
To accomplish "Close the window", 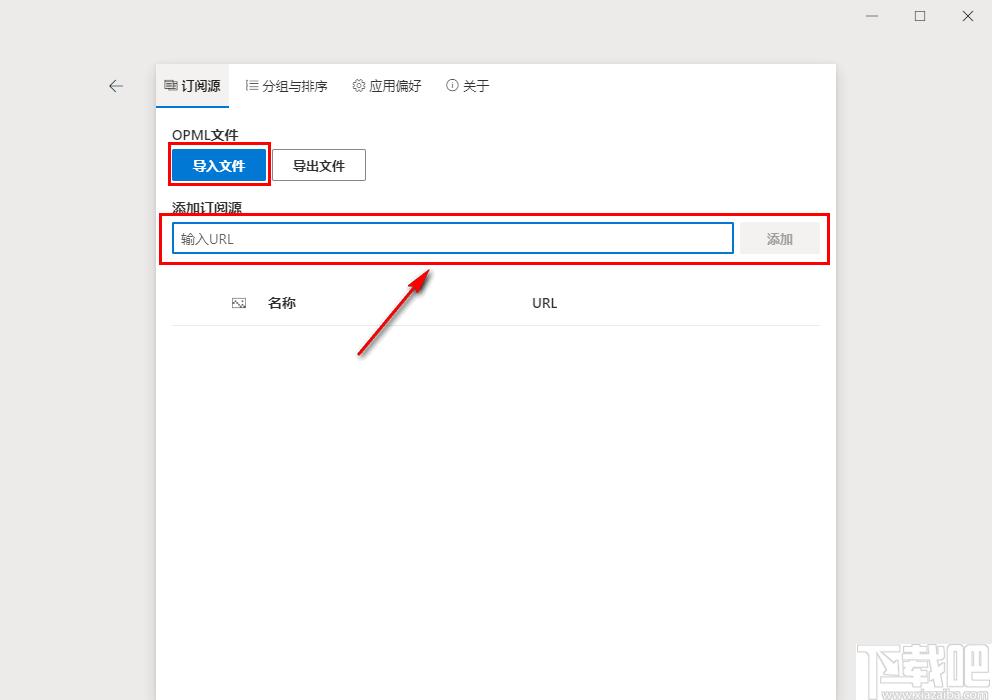I will coord(968,16).
